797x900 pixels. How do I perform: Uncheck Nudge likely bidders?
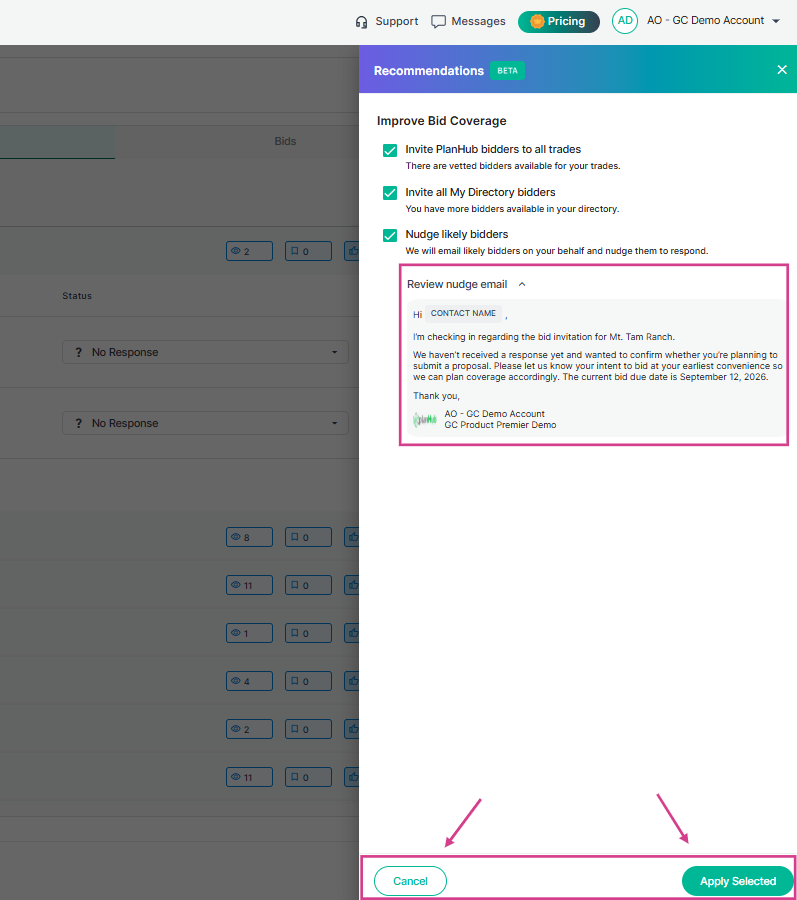tap(390, 235)
